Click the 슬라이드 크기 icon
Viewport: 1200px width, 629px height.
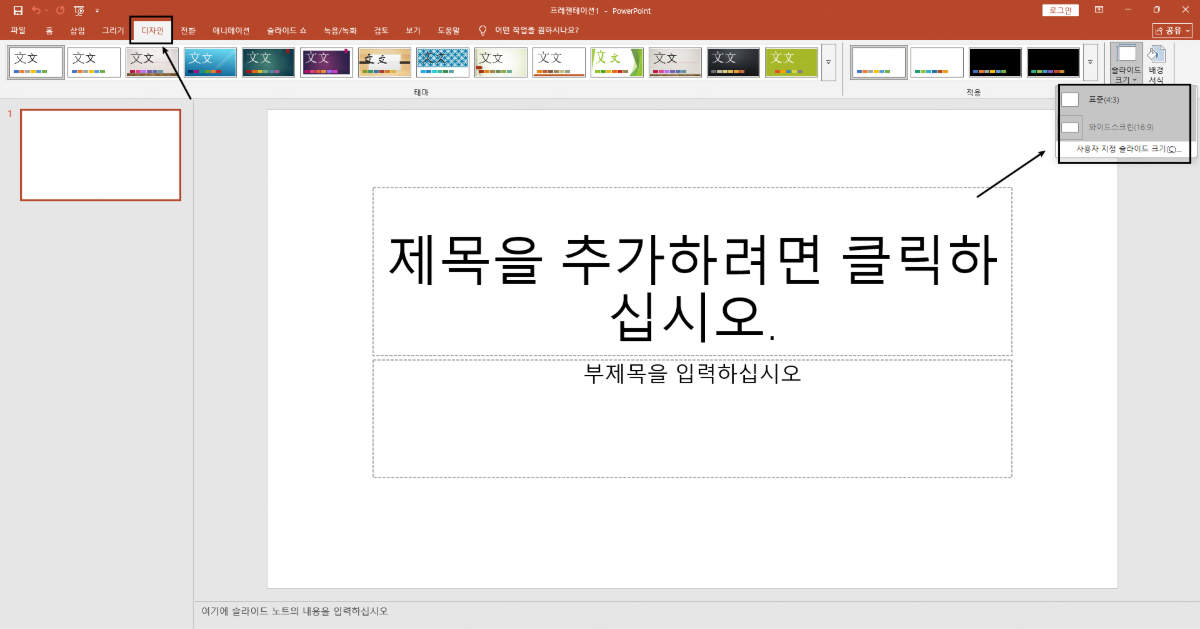pos(1127,55)
